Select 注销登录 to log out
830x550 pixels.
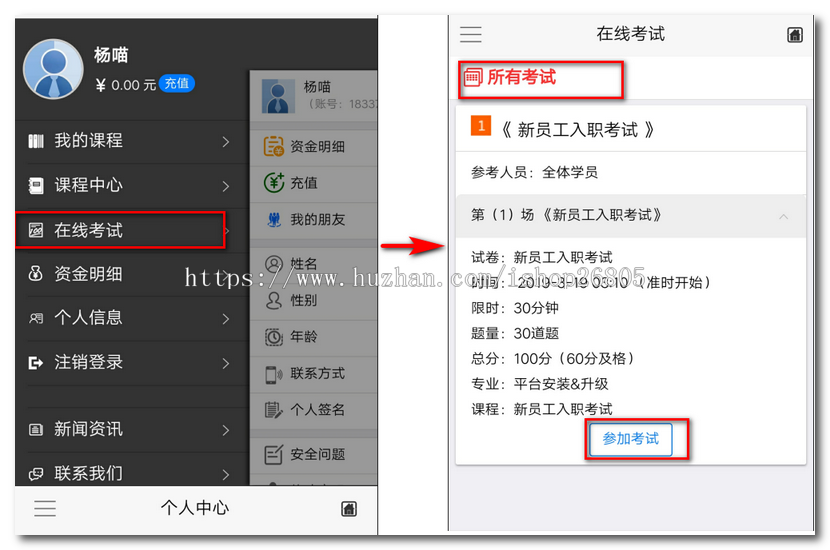[132, 363]
